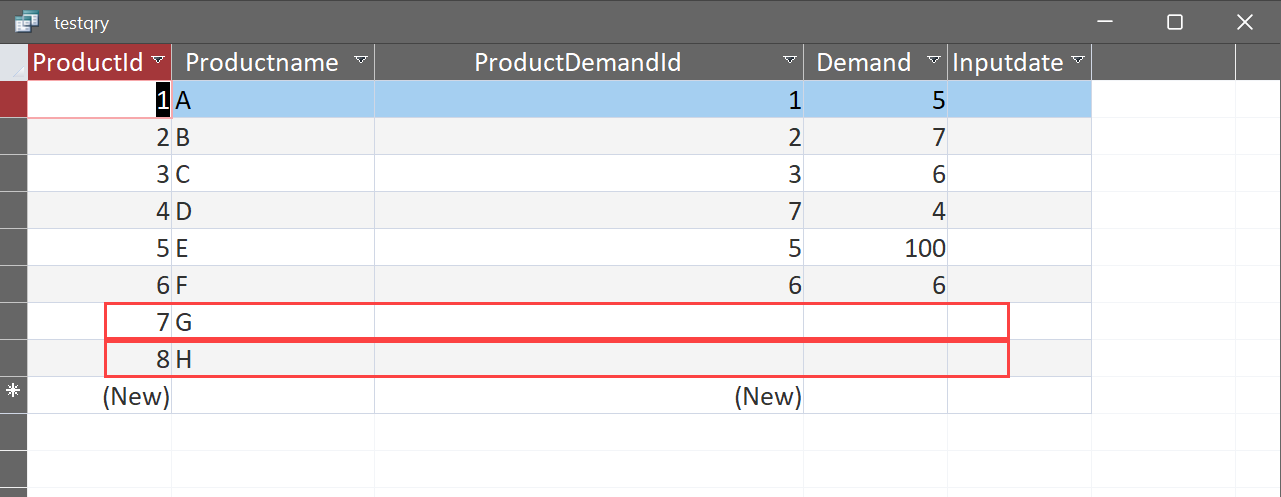
Task: Click the Demand cell showing 100
Action: 875,247
